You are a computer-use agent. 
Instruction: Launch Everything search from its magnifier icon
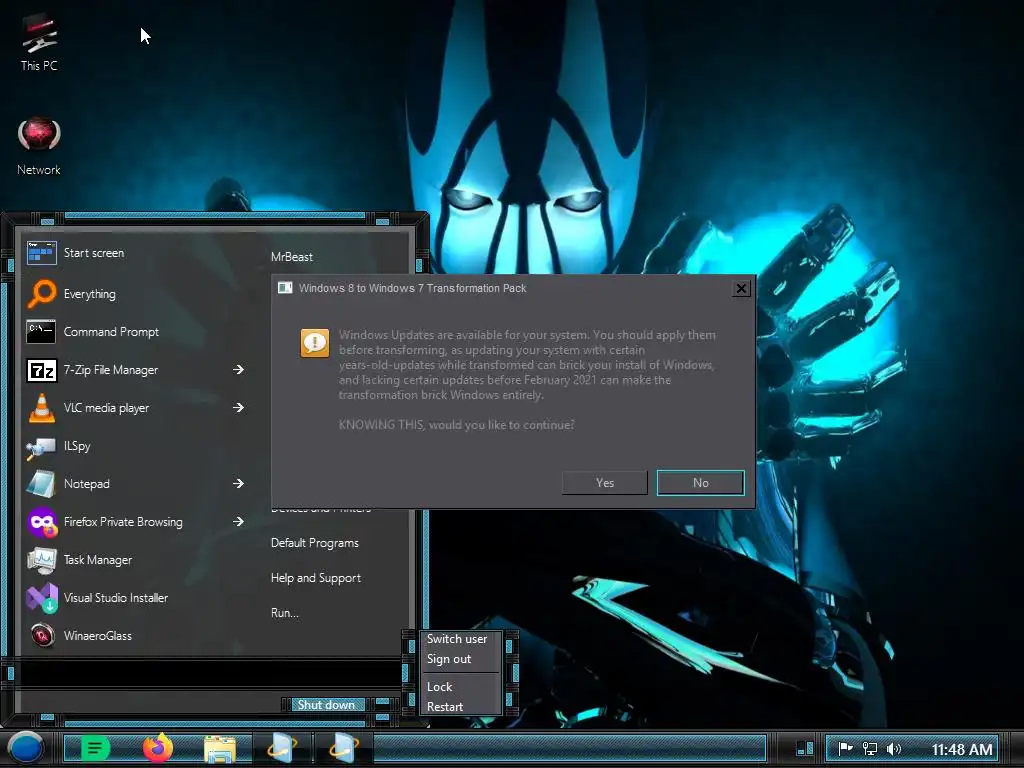[x=42, y=293]
